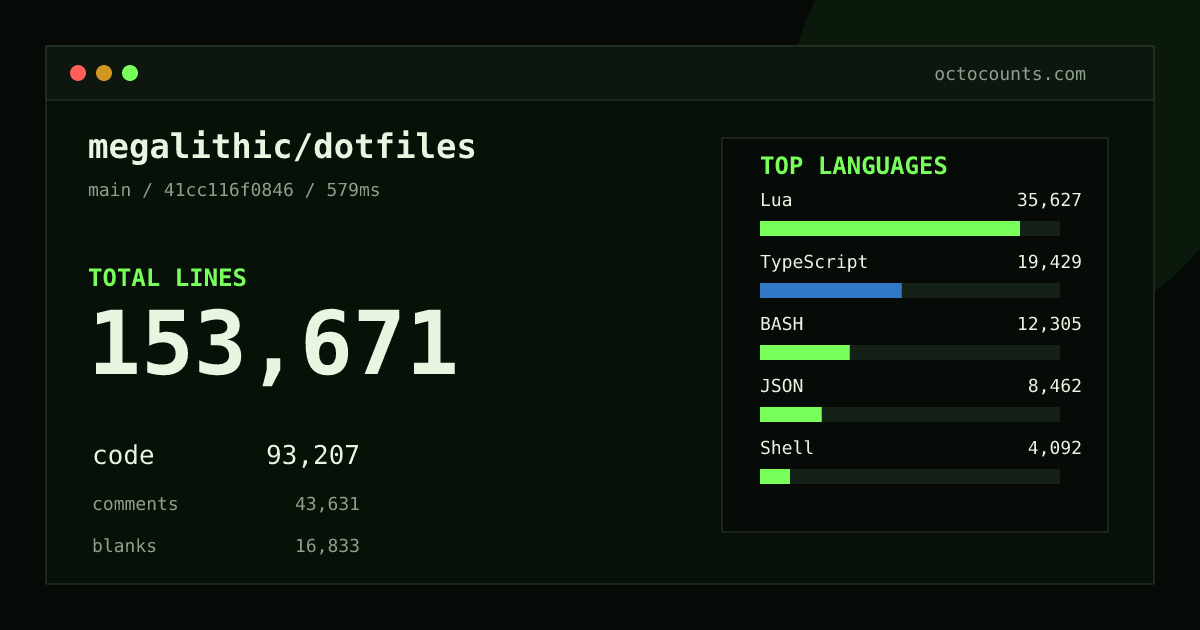Viewport: 1200px width, 630px height.
Task: Click the comments value 43,631
Action: point(327,504)
